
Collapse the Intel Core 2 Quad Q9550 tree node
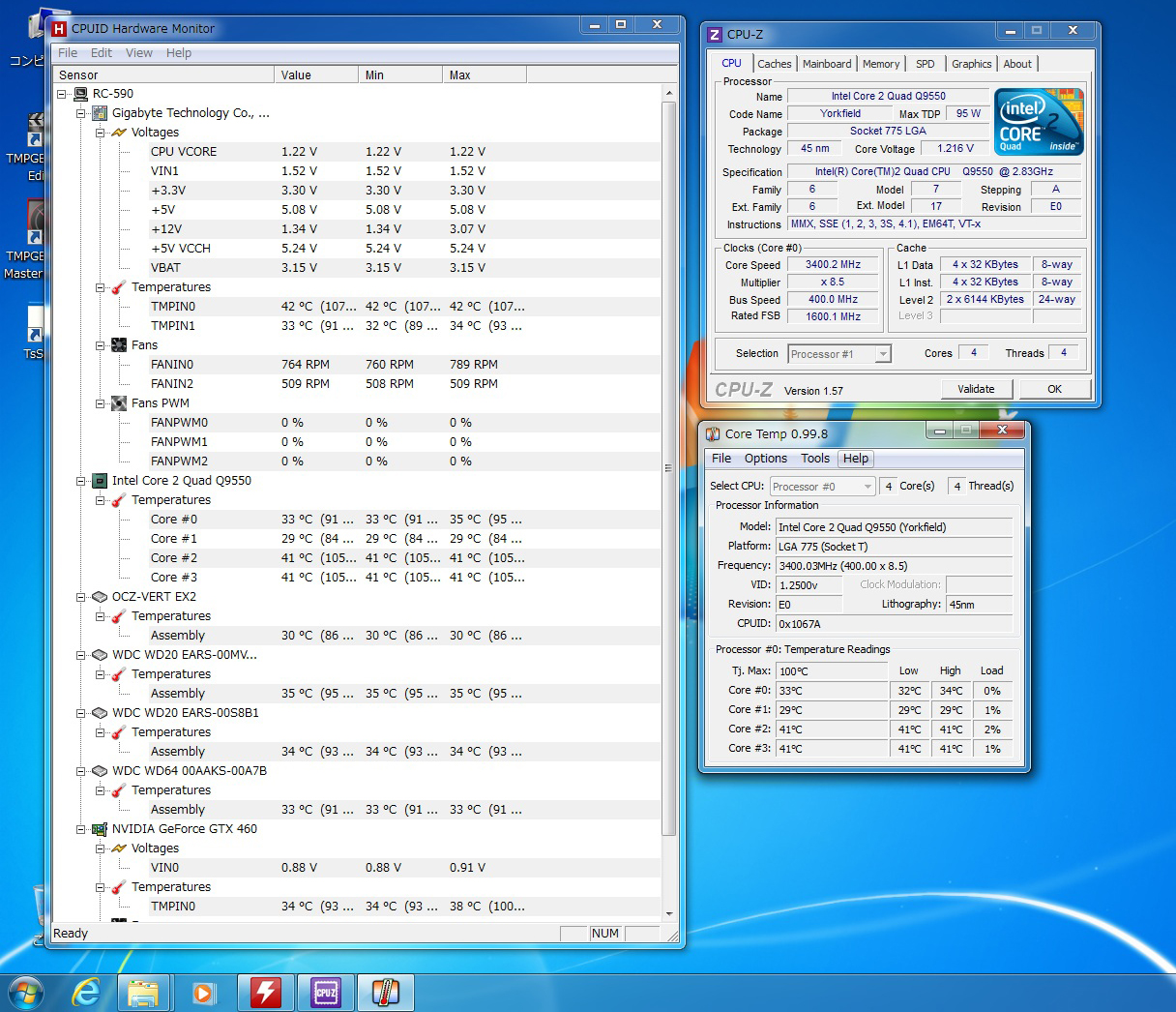click(x=81, y=481)
